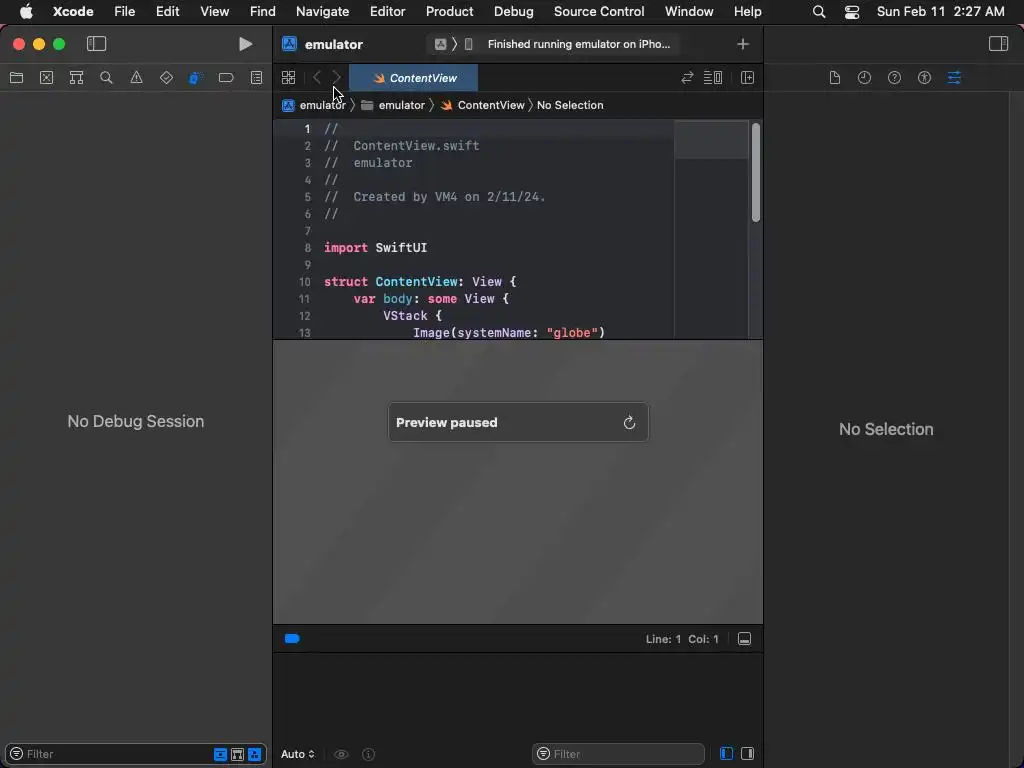Show the Quick Help inspector
Viewport: 1024px width, 768px height.
pyautogui.click(x=895, y=78)
